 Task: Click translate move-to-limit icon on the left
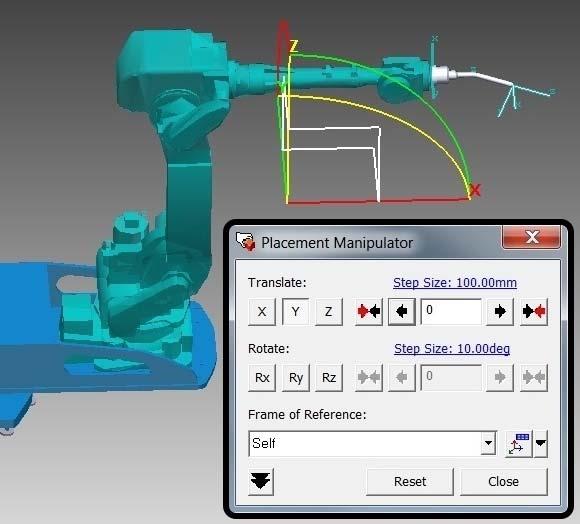click(368, 312)
